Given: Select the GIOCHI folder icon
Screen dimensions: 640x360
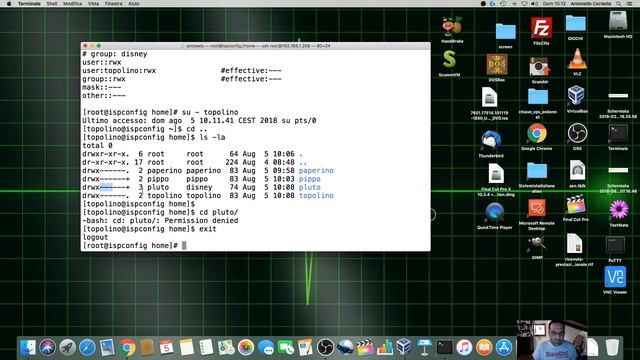Looking at the screenshot, I should (x=576, y=24).
